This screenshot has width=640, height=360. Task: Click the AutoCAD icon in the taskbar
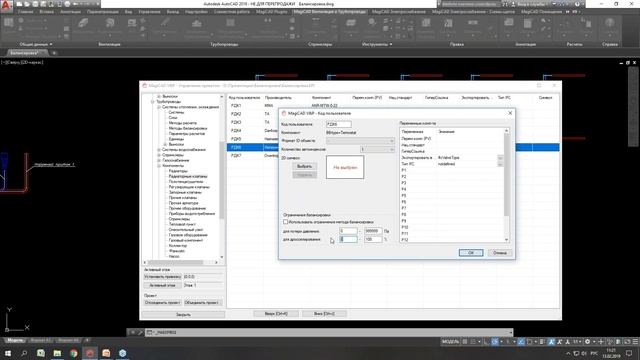coord(90,353)
